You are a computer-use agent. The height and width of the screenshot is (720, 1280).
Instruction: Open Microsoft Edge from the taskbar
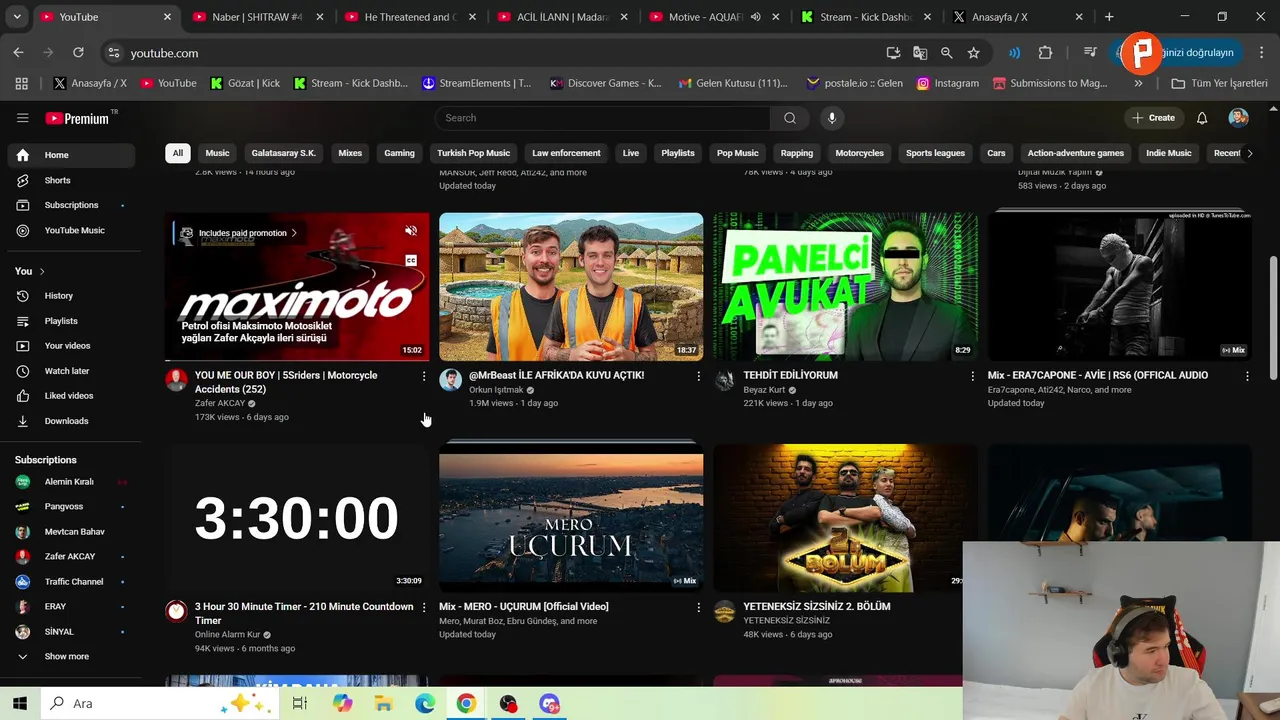point(425,703)
